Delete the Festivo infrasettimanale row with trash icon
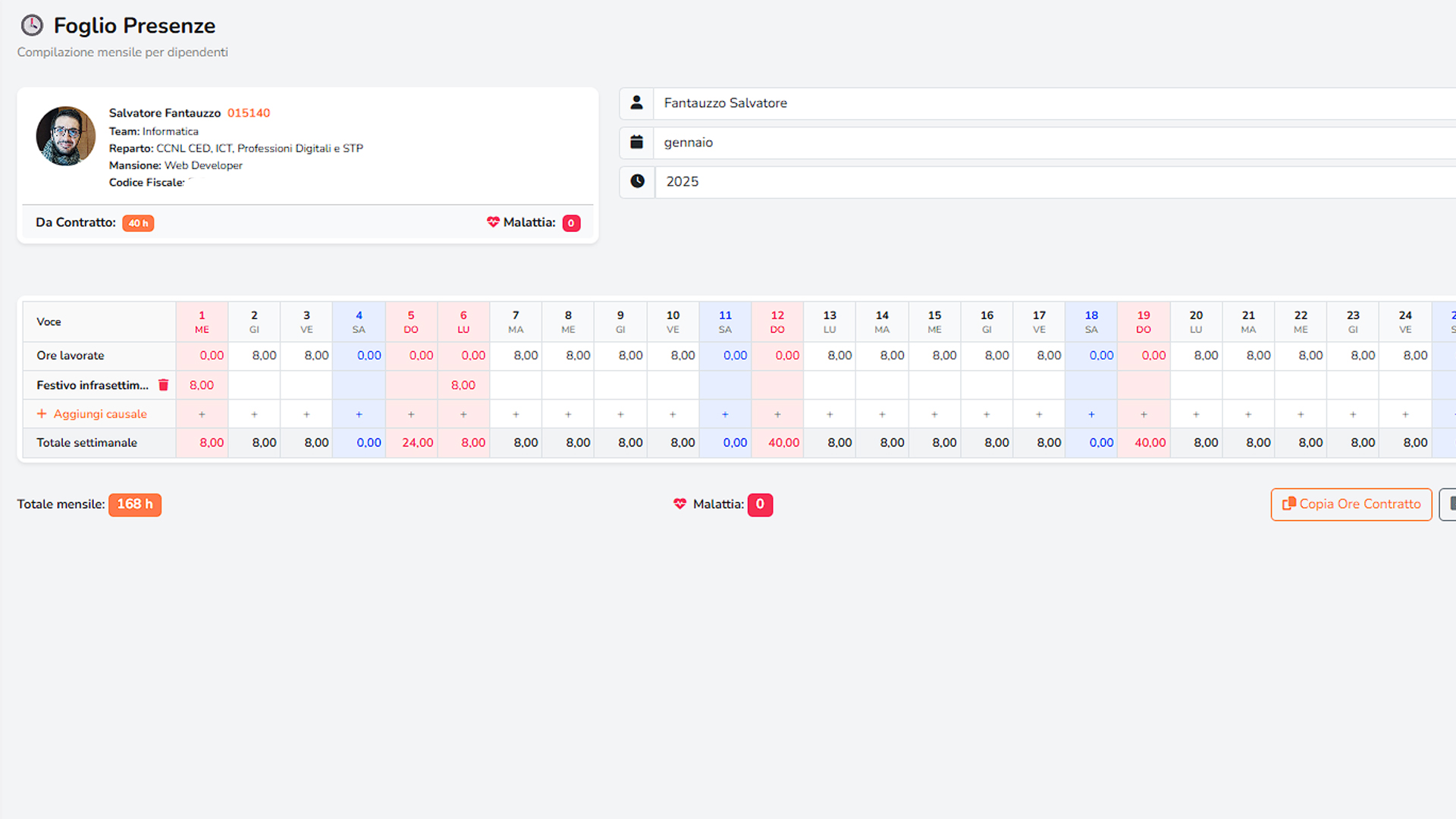The image size is (1456, 819). pyautogui.click(x=163, y=385)
